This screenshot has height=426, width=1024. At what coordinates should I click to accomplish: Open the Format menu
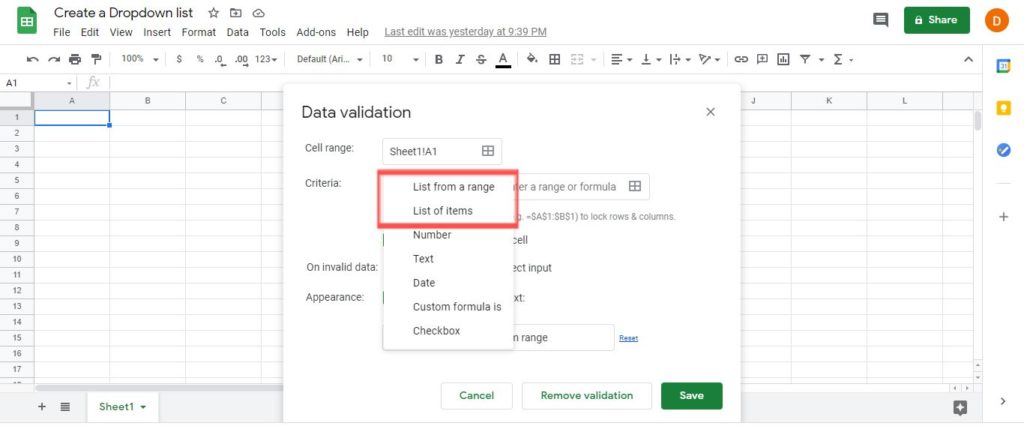pyautogui.click(x=199, y=32)
